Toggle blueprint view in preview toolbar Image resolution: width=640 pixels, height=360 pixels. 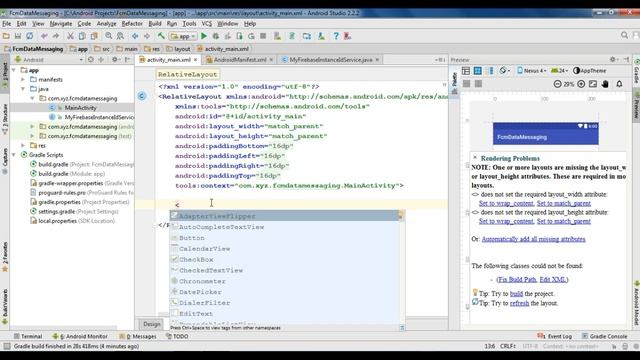click(x=478, y=71)
